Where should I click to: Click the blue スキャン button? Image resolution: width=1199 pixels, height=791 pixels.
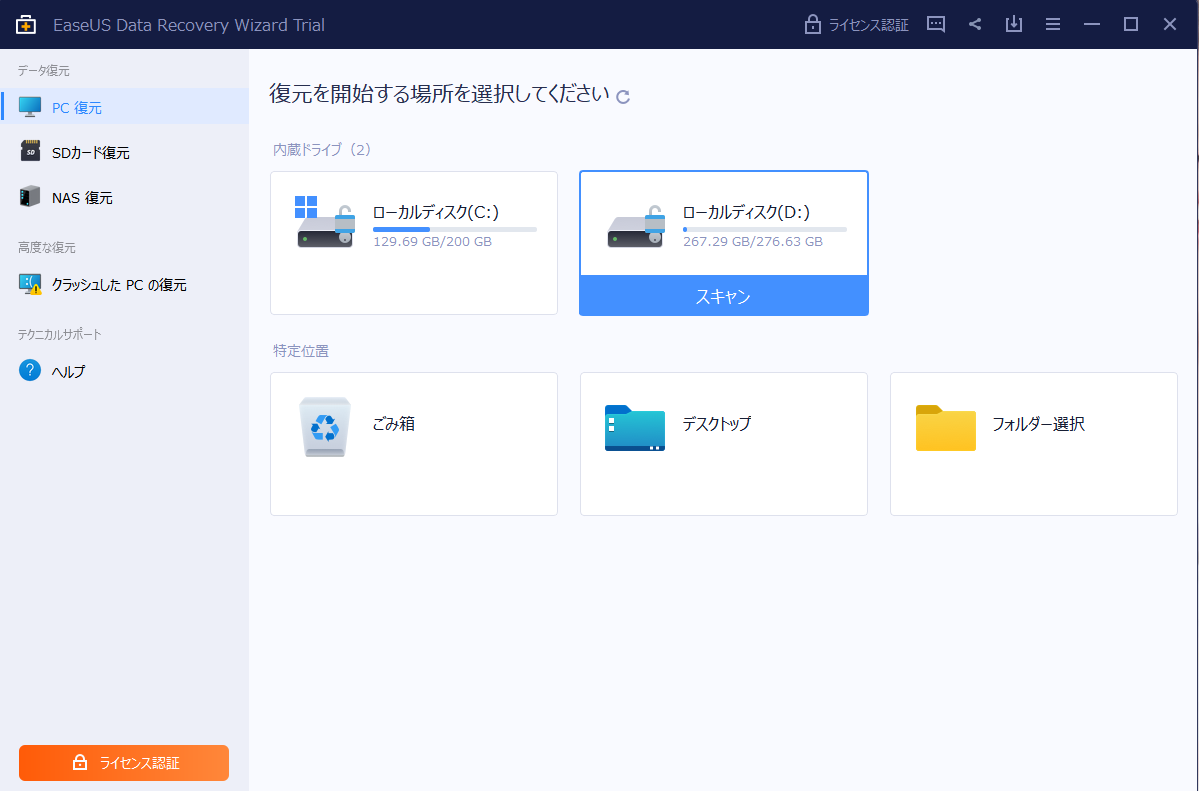point(723,295)
